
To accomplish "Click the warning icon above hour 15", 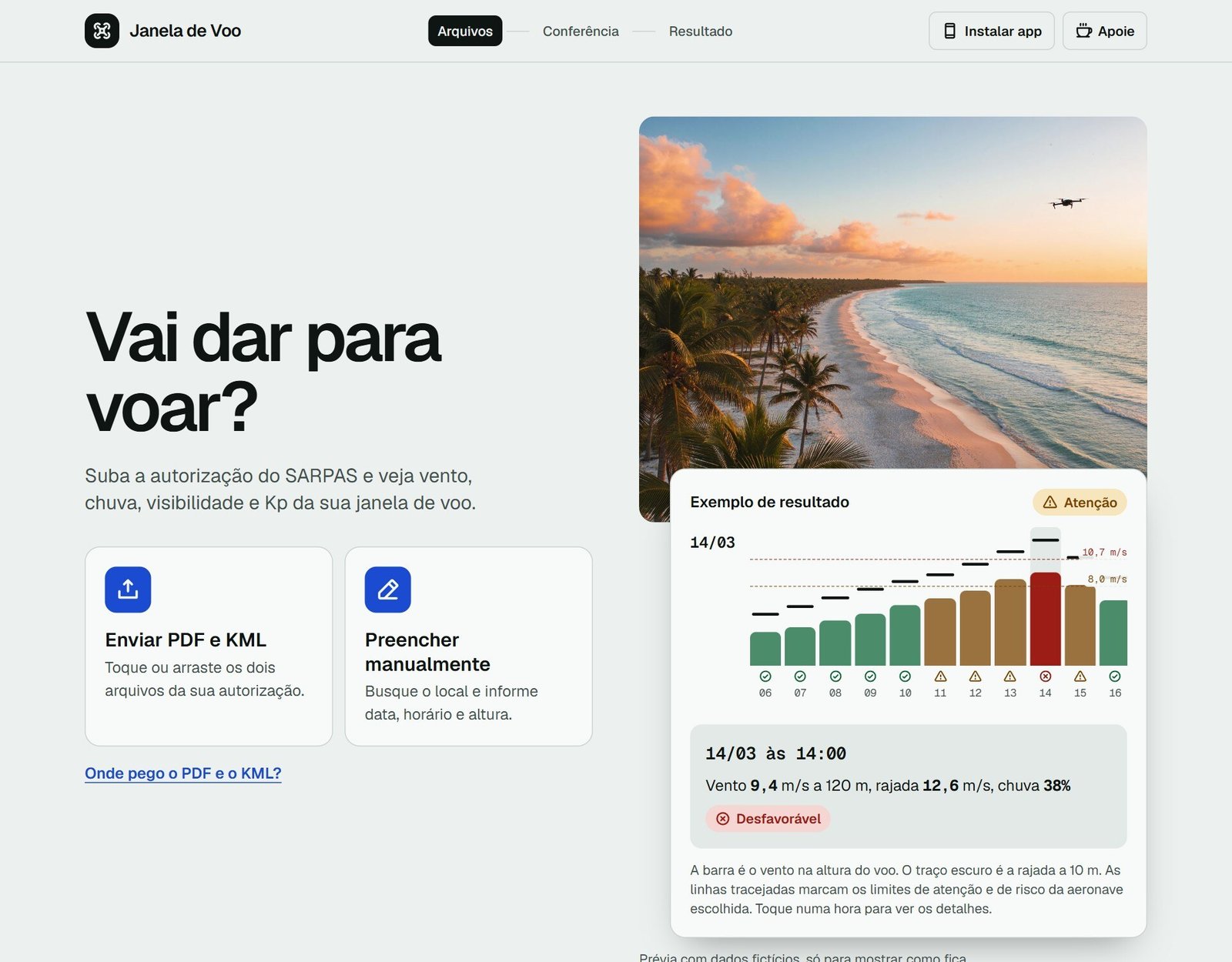I will click(x=1080, y=676).
